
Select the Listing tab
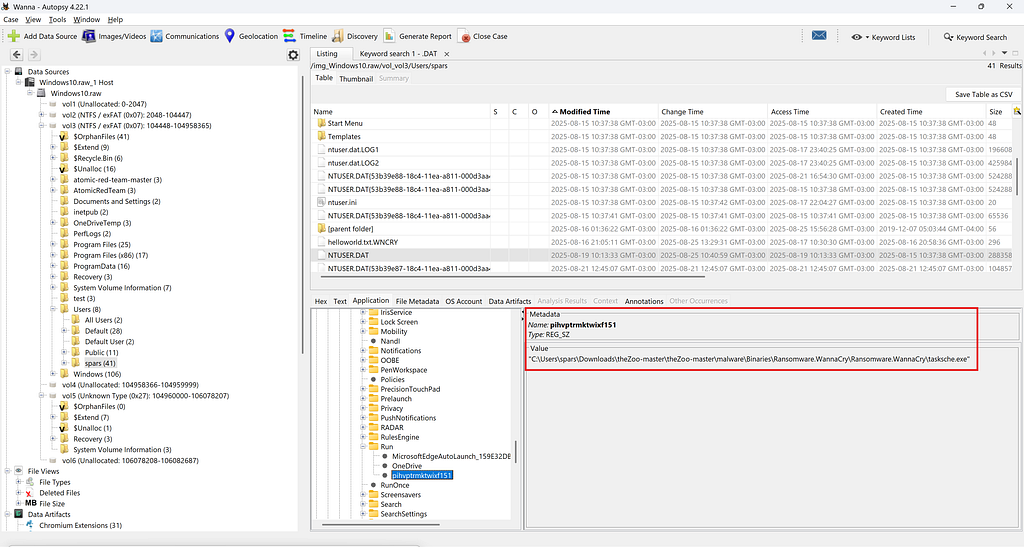point(327,54)
